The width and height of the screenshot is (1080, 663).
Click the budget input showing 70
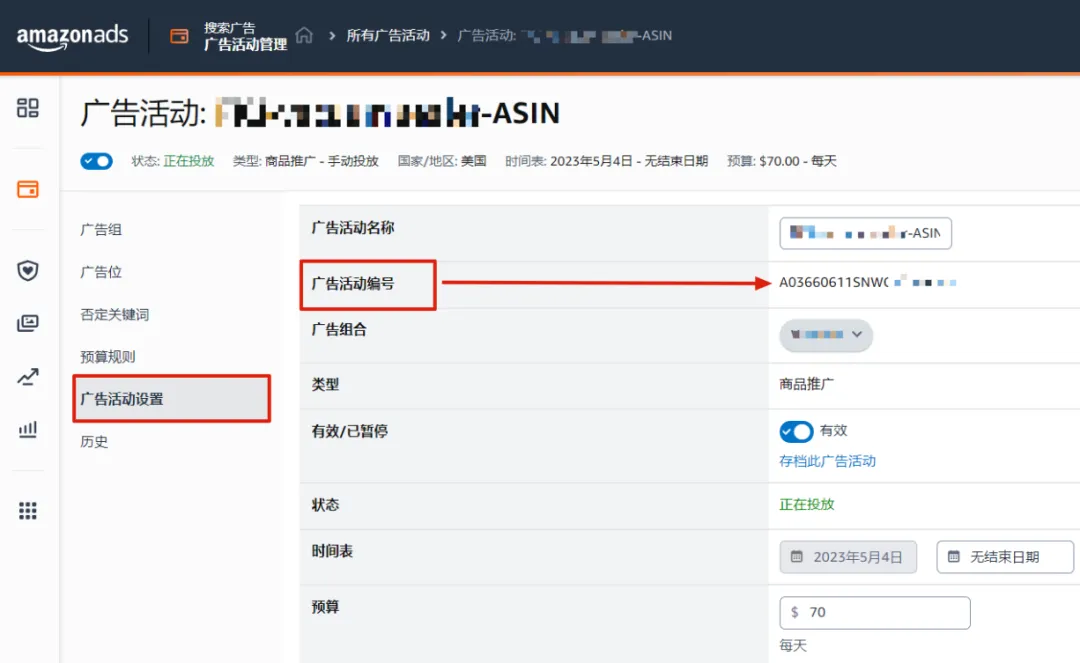[875, 613]
